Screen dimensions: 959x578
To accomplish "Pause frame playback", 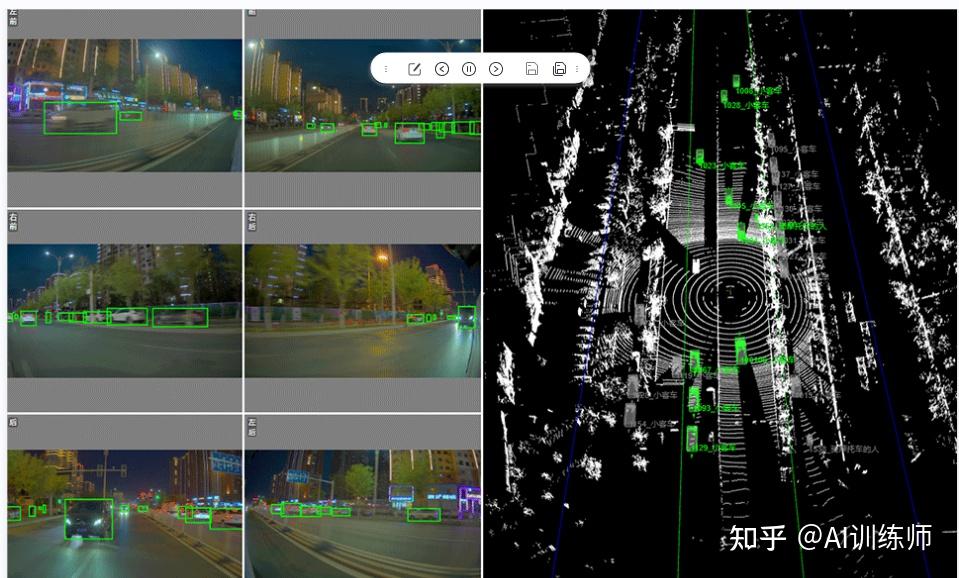I will (x=468, y=69).
